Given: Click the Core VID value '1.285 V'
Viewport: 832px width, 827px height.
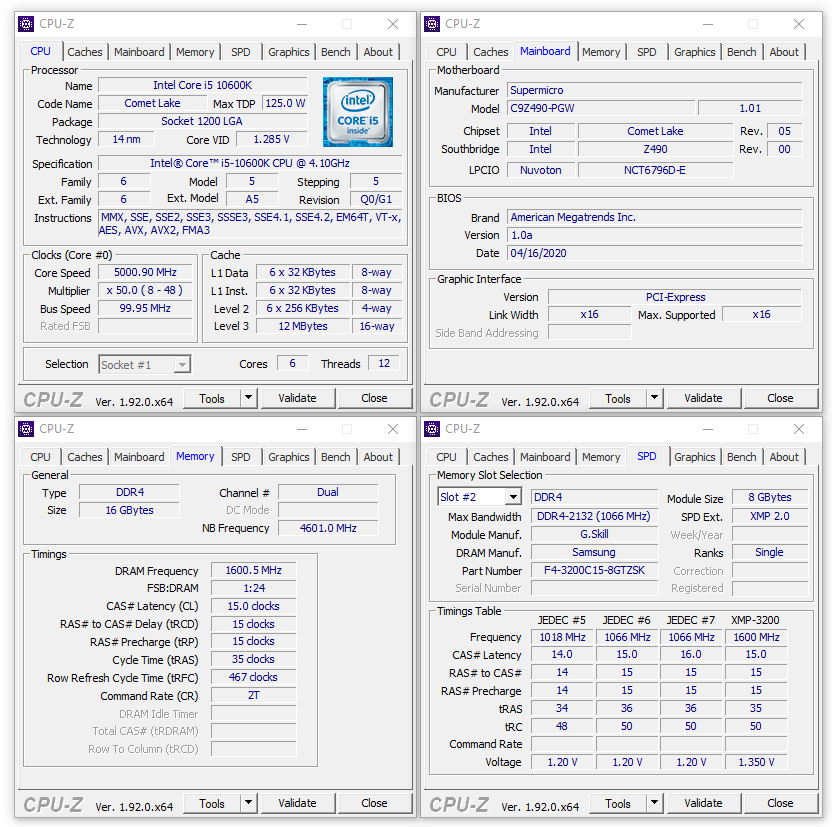Looking at the screenshot, I should [272, 140].
